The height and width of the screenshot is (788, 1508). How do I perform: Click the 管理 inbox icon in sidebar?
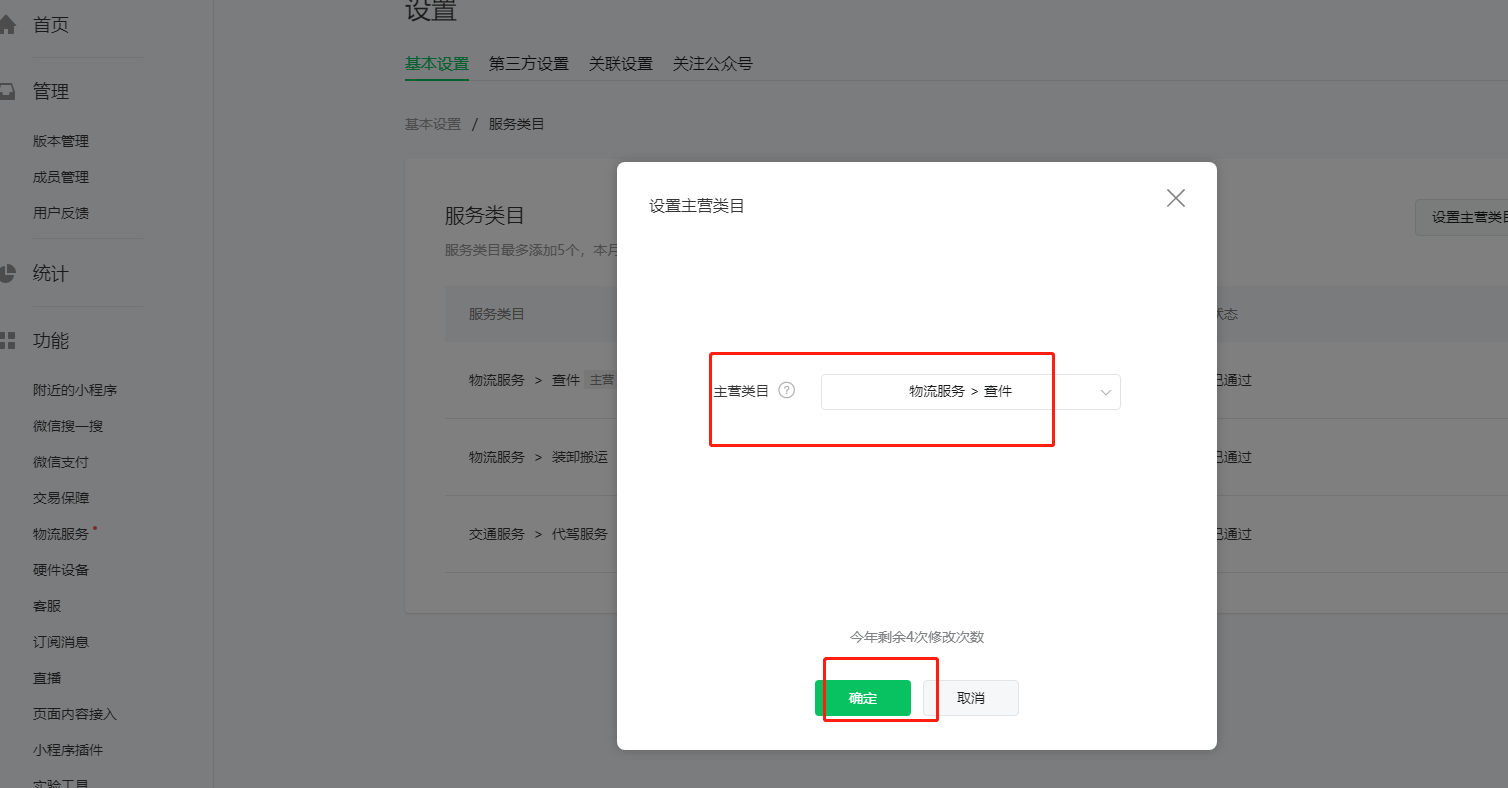(6, 92)
